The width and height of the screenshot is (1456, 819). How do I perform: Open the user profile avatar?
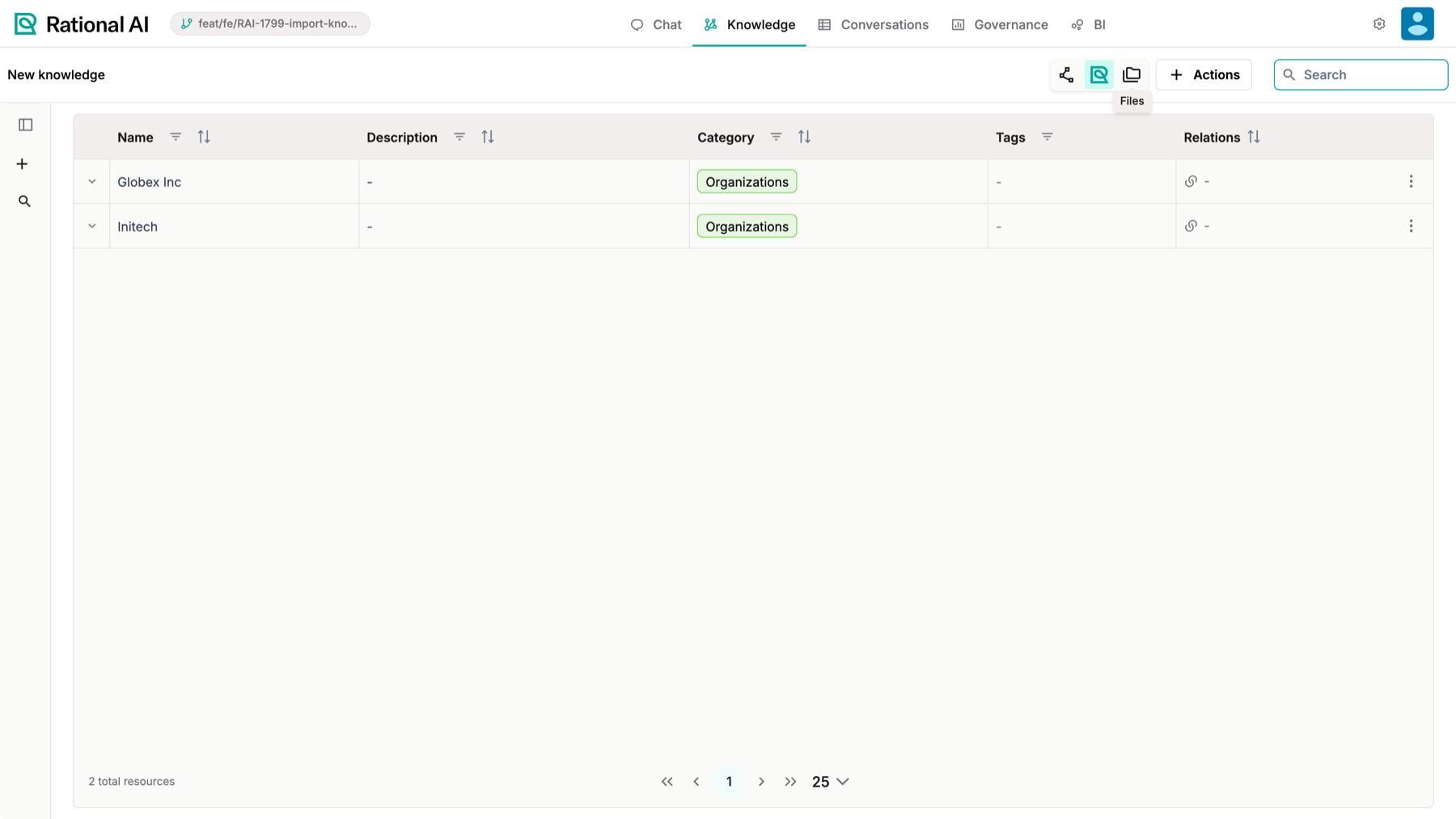1417,23
